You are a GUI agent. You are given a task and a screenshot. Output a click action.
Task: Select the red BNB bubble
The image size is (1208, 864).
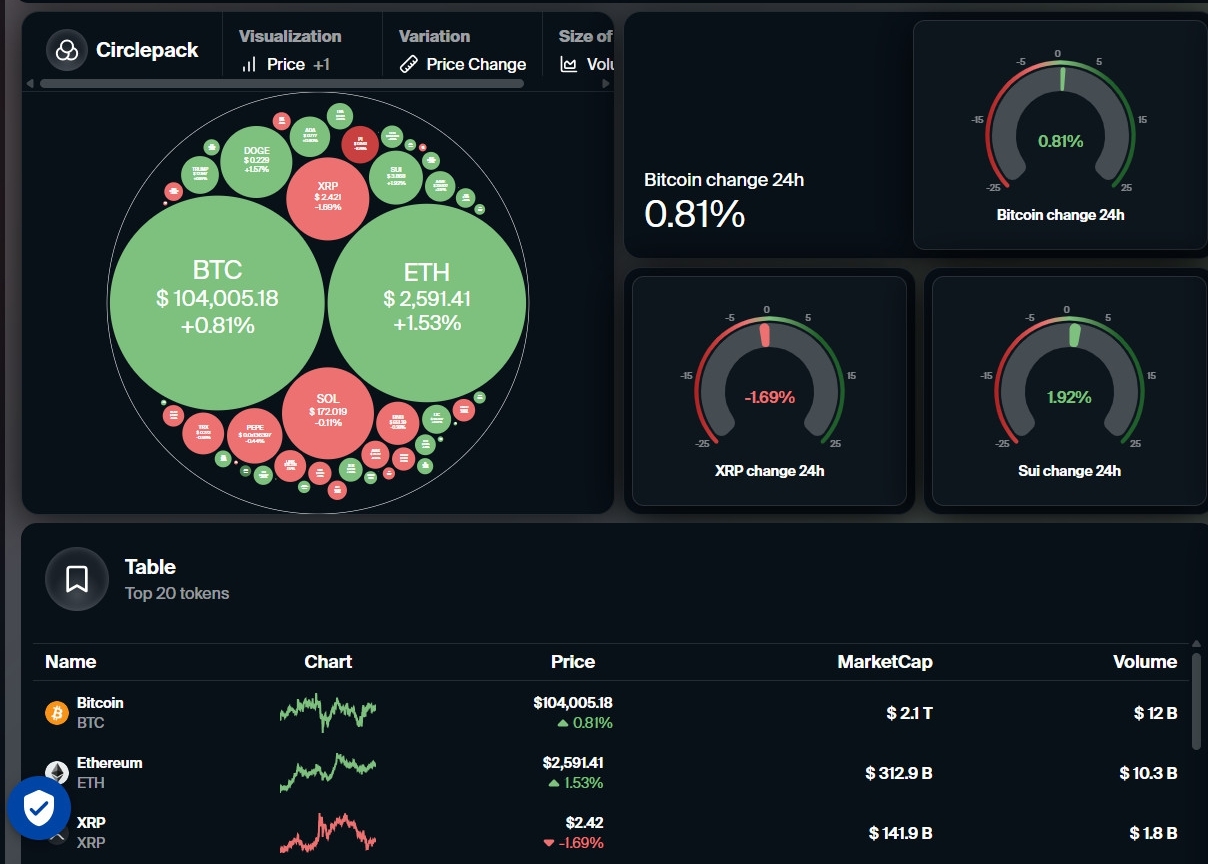tap(398, 422)
